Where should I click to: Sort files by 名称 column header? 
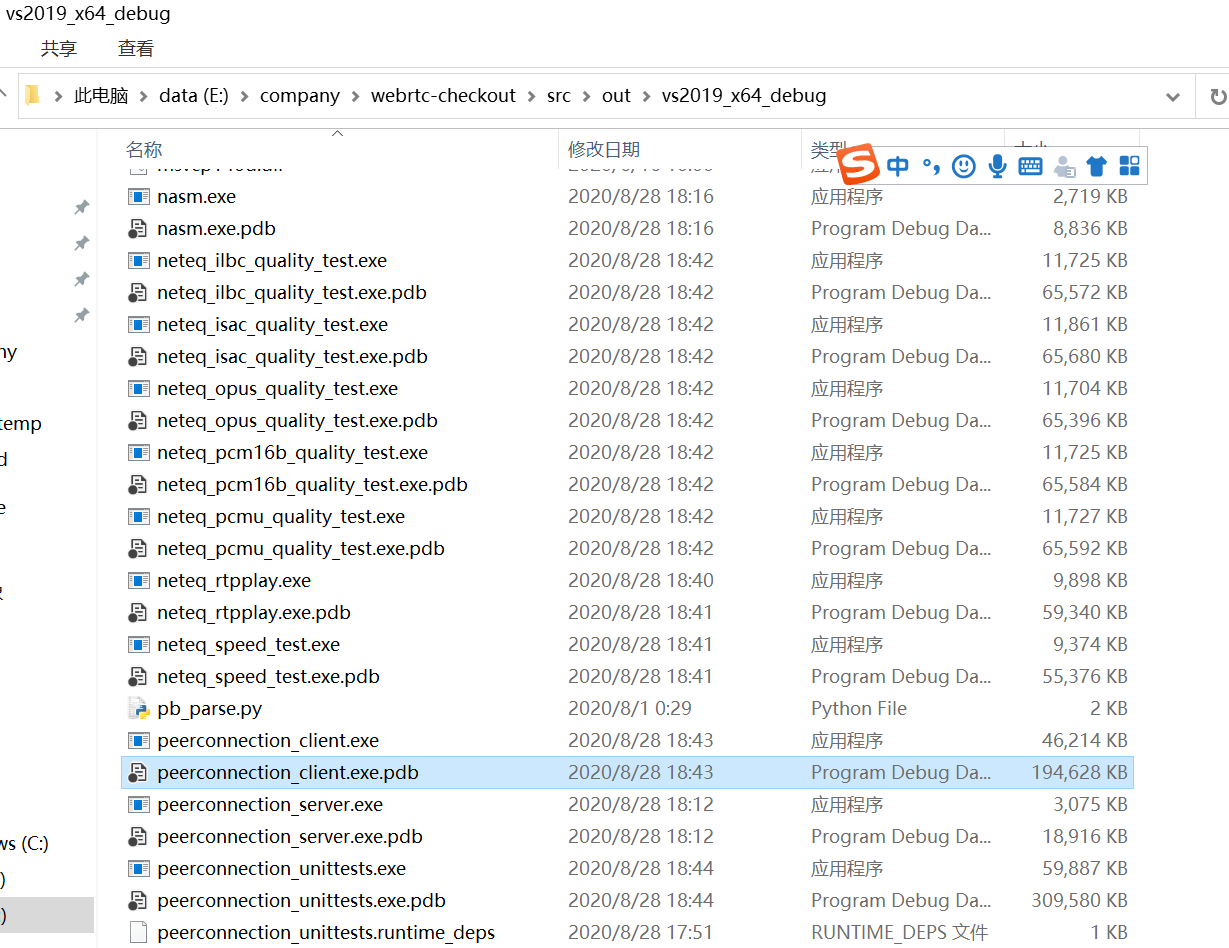point(144,150)
